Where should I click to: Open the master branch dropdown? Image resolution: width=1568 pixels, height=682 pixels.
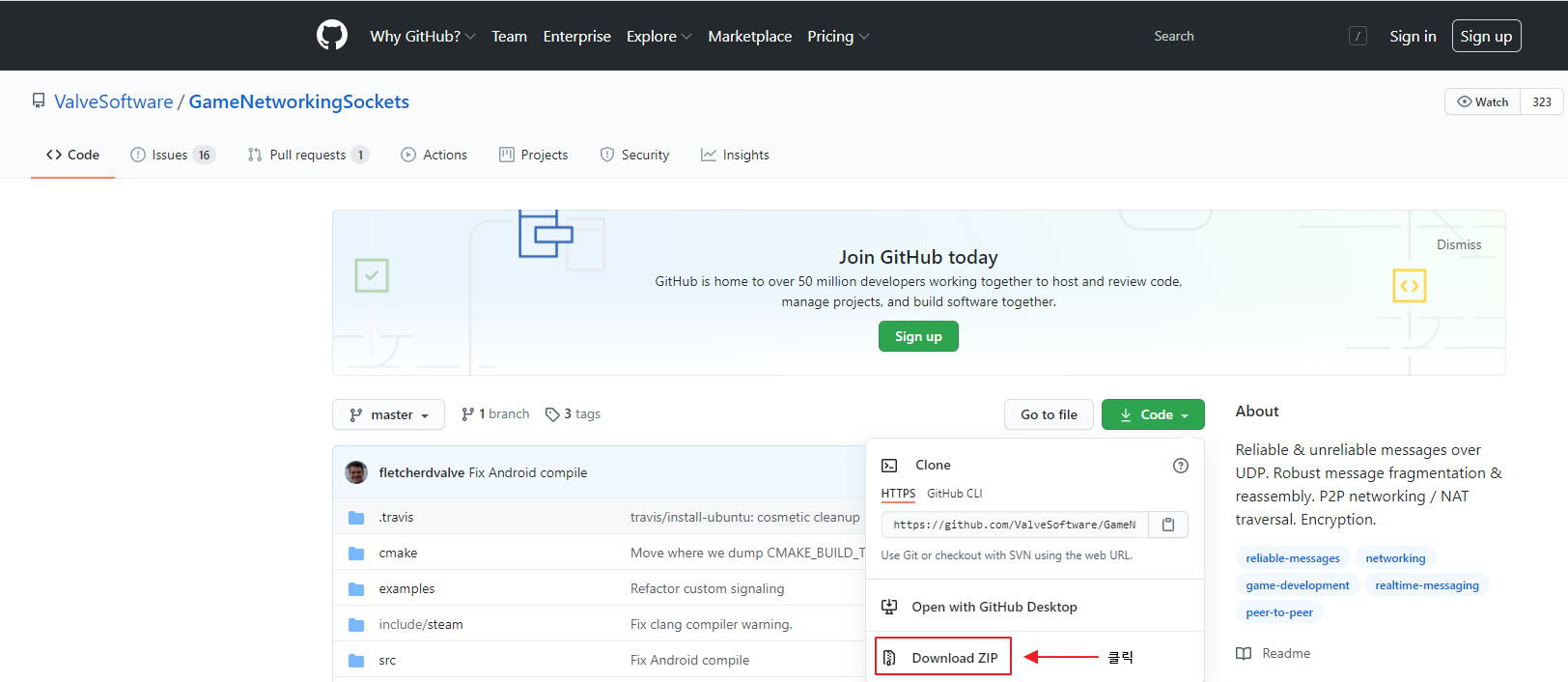pyautogui.click(x=388, y=414)
